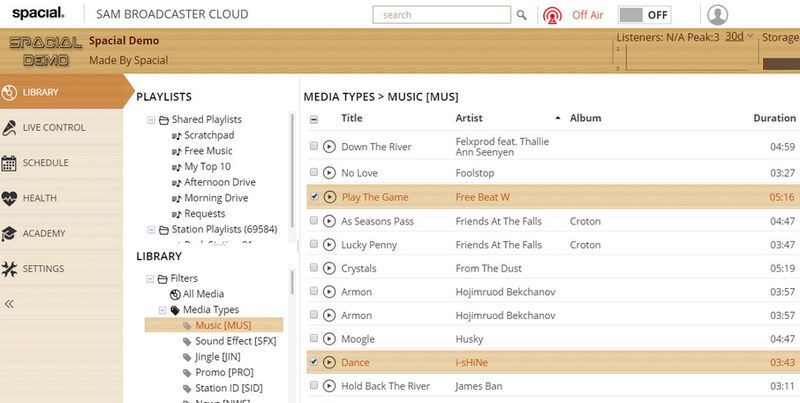Uncheck the Play The Game checkbox
This screenshot has width=800, height=403.
[x=314, y=197]
